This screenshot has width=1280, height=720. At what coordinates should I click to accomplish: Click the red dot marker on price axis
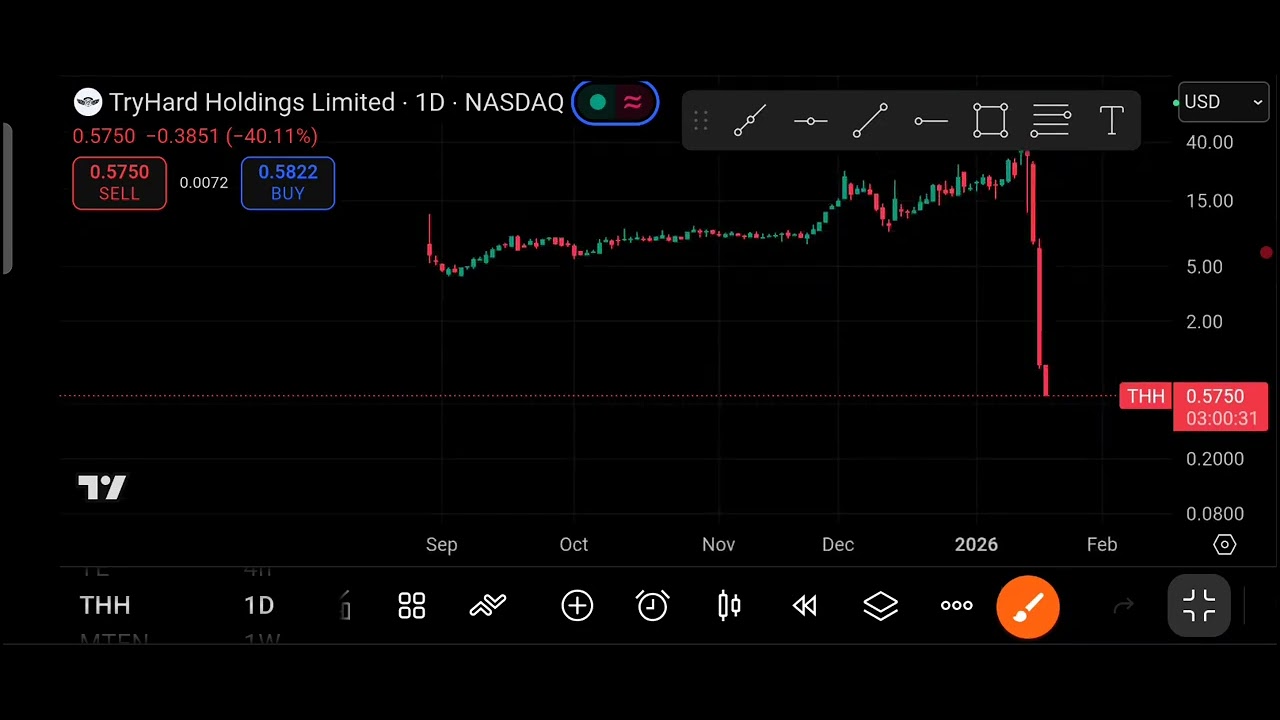[x=1266, y=253]
